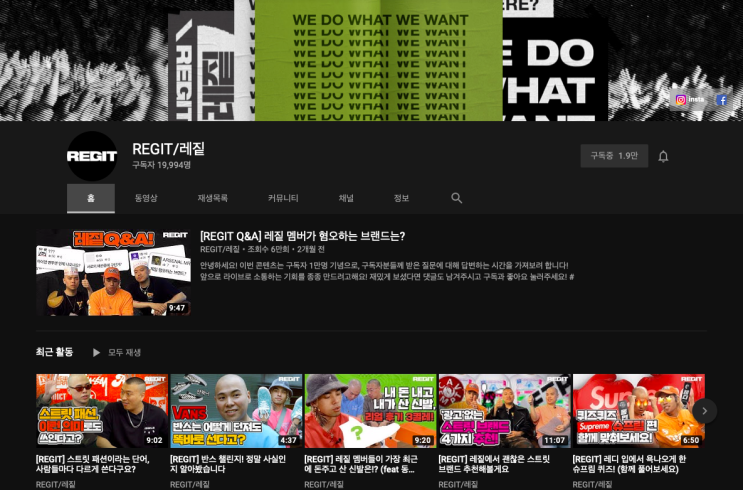Click the 모두 재생 link
This screenshot has height=490, width=743.
pos(124,353)
